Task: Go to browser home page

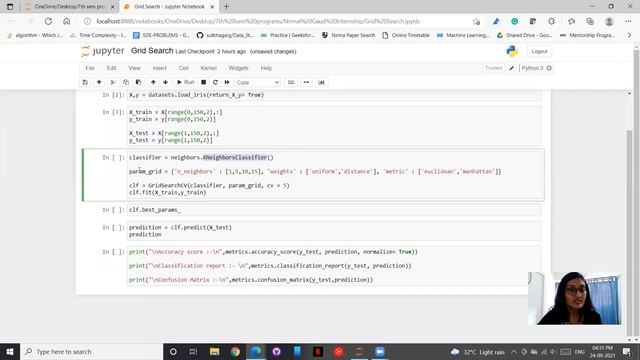Action: pyautogui.click(x=67, y=21)
